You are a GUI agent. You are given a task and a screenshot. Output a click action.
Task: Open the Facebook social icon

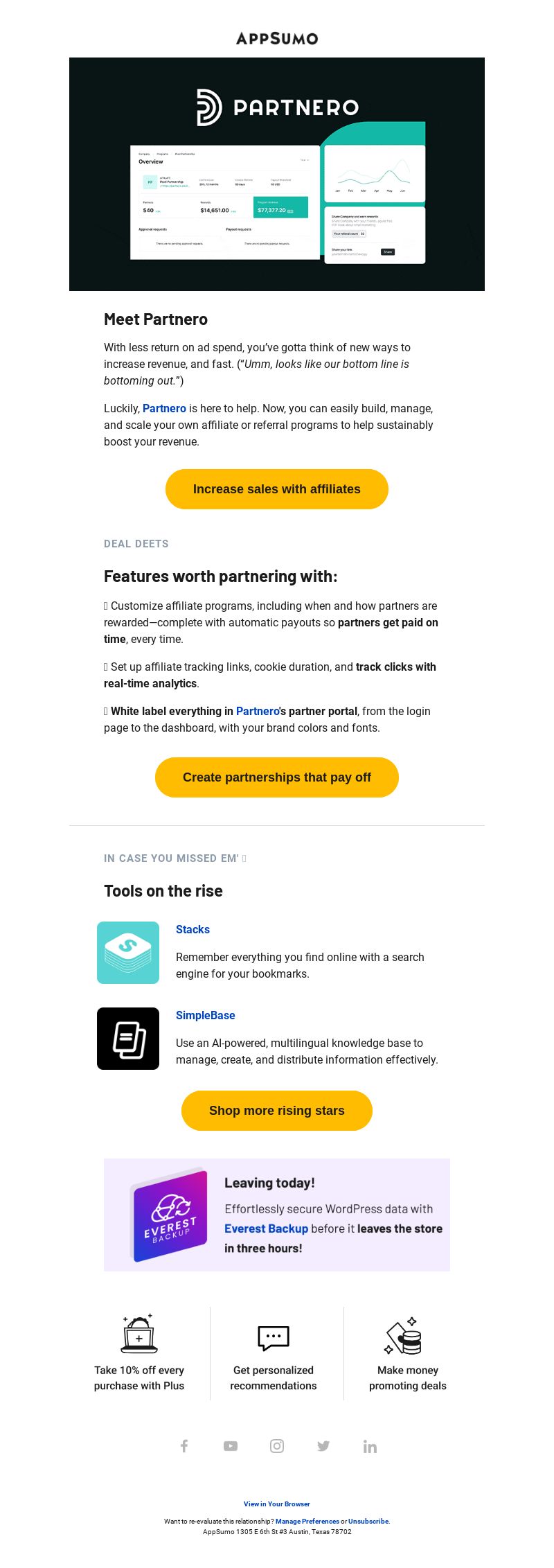point(184,1446)
